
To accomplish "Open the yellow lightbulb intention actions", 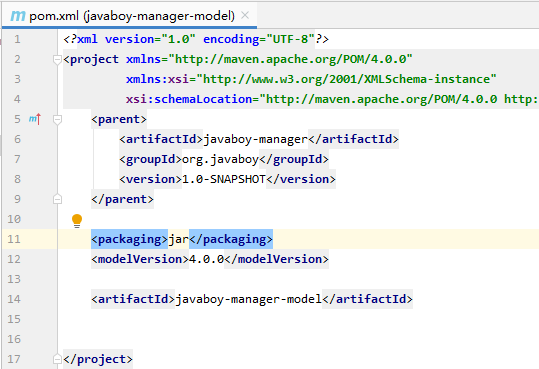I will coord(77,220).
